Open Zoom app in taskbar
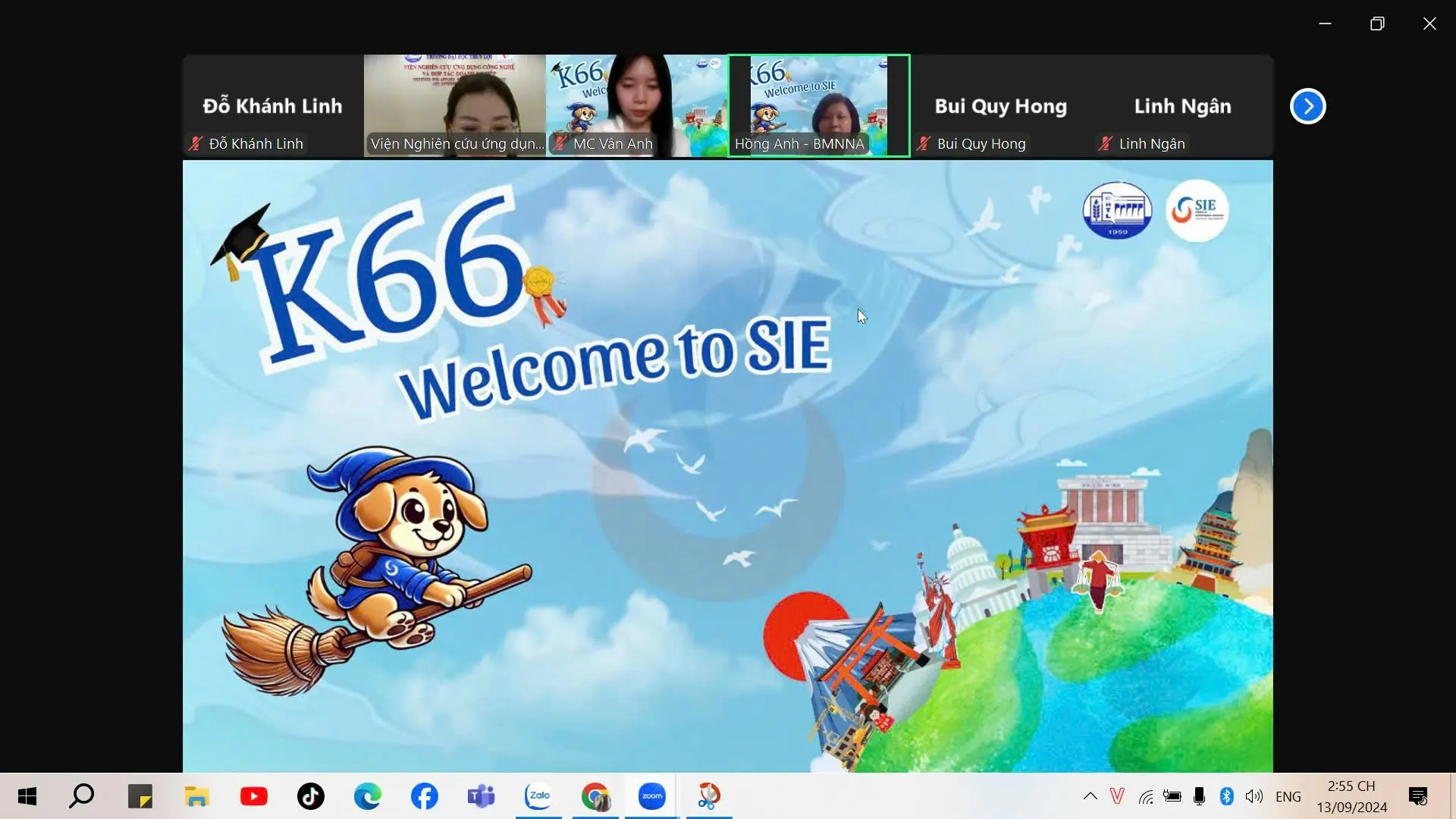The height and width of the screenshot is (819, 1456). coord(651,795)
